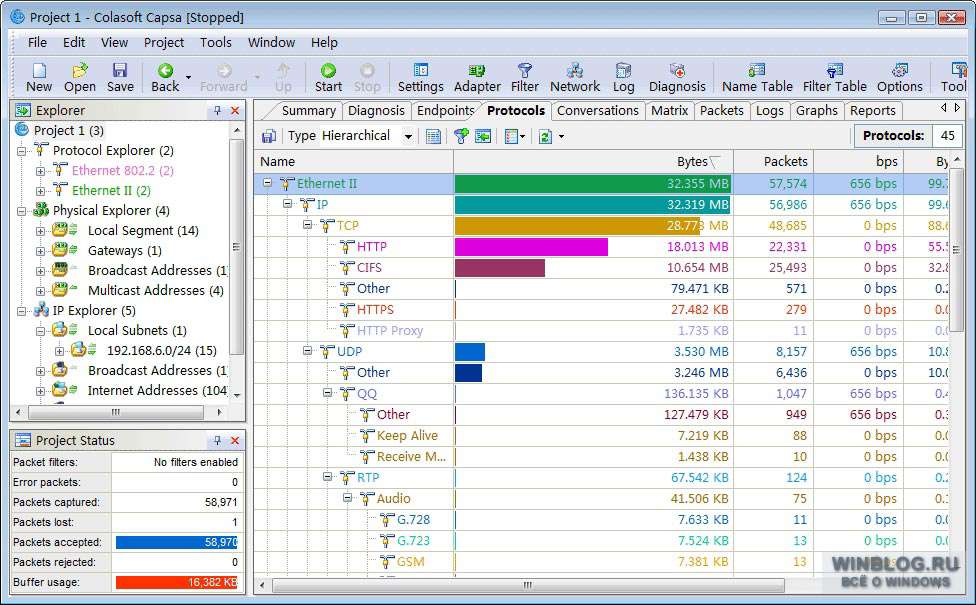Sort by the Name column header
Image resolution: width=976 pixels, height=605 pixels.
[x=354, y=162]
